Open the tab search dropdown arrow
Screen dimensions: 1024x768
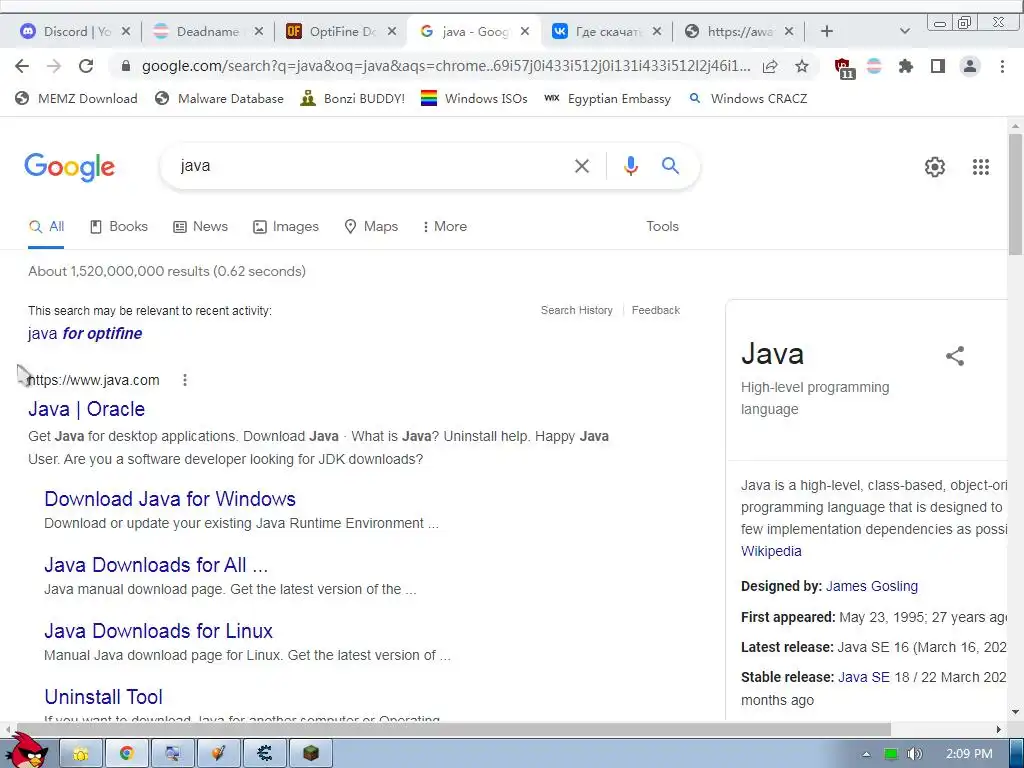point(904,31)
